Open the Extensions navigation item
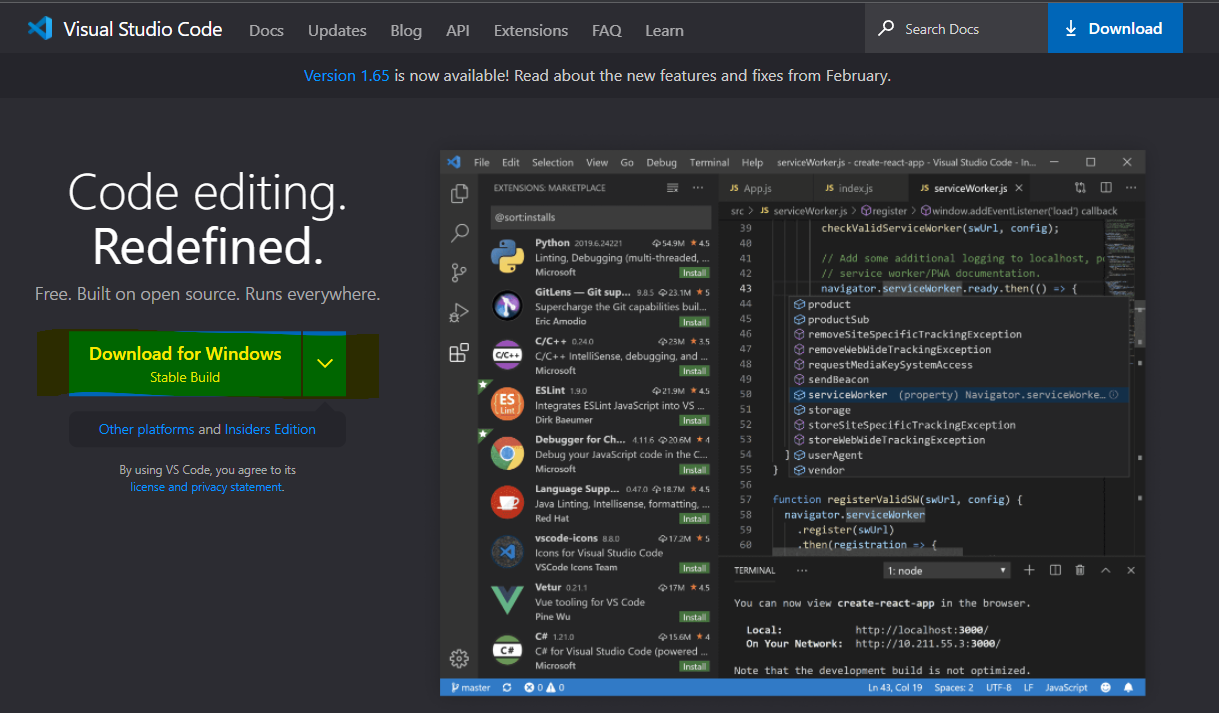Image resolution: width=1219 pixels, height=713 pixels. point(531,31)
